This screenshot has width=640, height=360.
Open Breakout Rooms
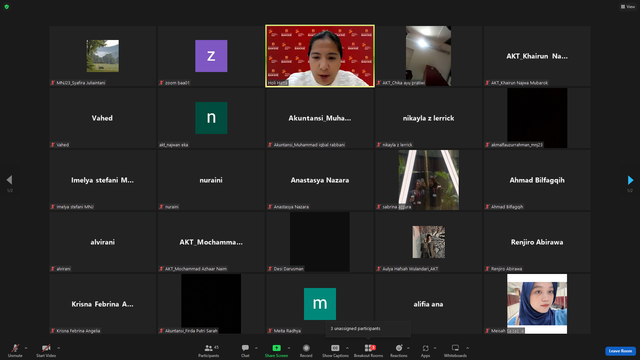[x=368, y=350]
